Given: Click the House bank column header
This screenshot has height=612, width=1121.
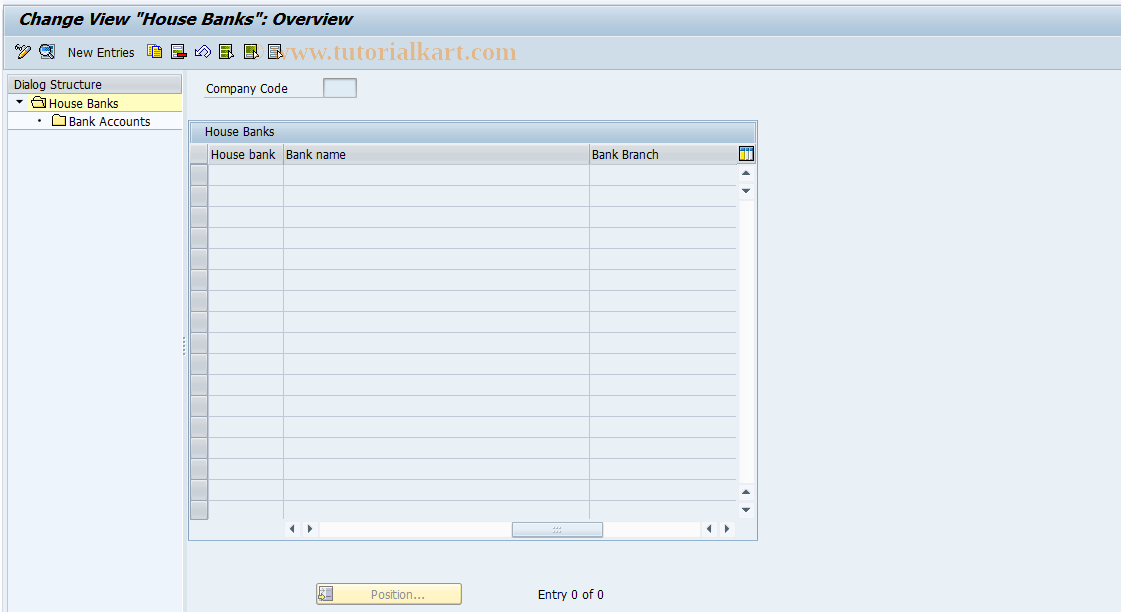Looking at the screenshot, I should (245, 154).
